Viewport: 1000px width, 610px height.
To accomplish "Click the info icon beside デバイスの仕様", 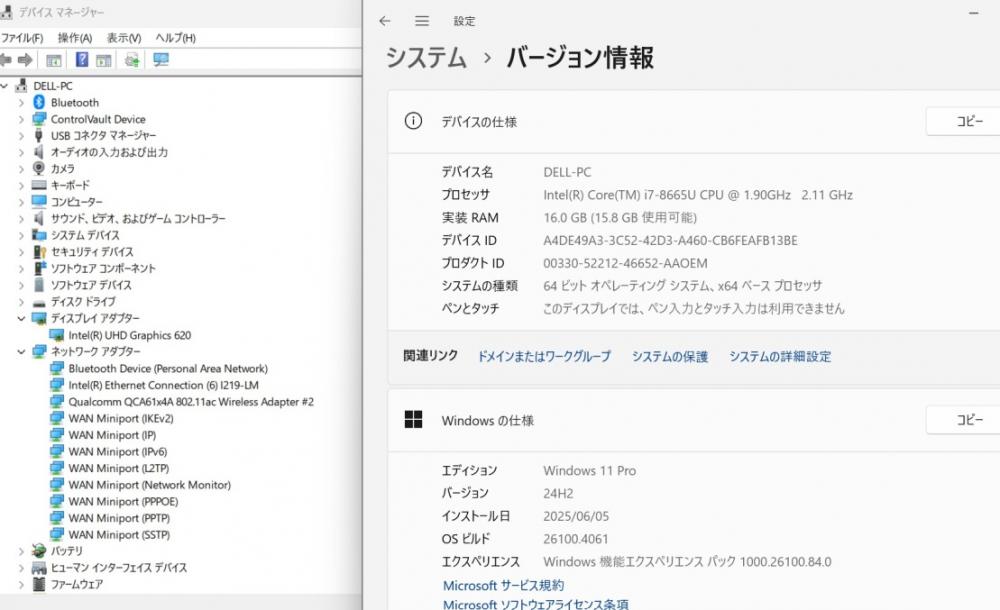I will click(413, 121).
